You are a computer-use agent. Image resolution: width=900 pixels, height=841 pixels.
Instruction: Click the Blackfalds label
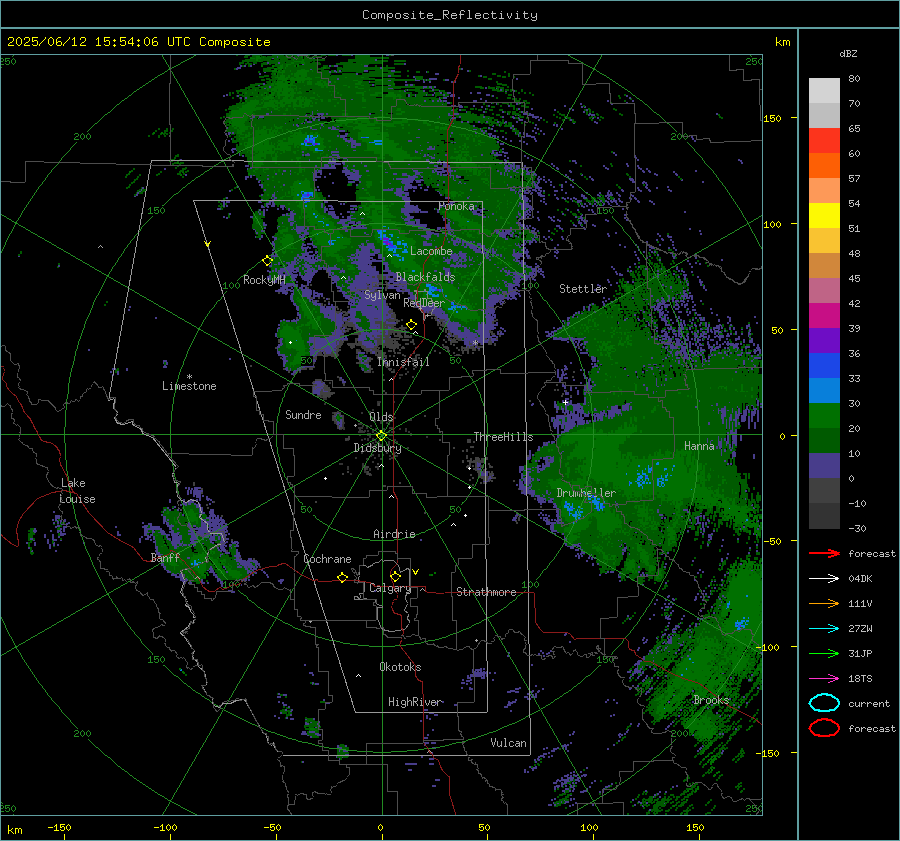click(x=425, y=277)
